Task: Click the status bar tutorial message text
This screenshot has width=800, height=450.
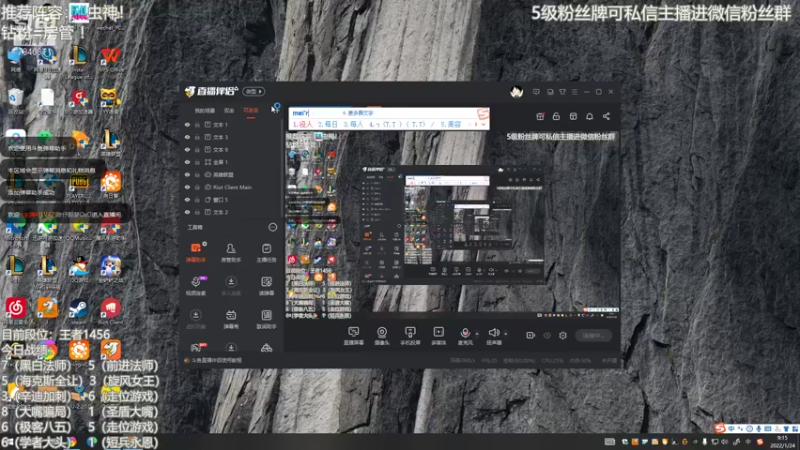Action: [x=216, y=360]
